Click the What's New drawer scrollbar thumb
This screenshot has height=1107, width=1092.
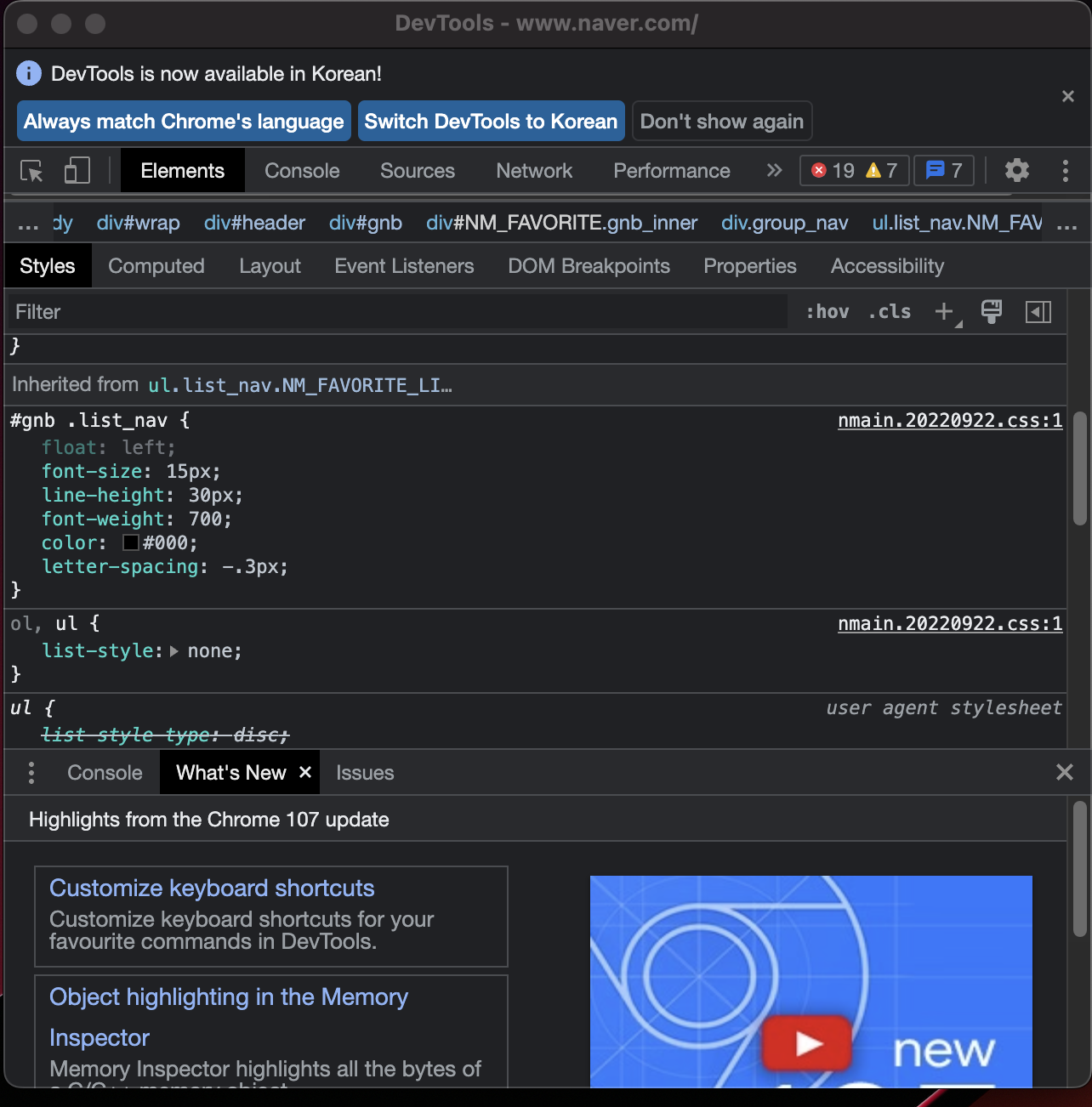click(1079, 869)
